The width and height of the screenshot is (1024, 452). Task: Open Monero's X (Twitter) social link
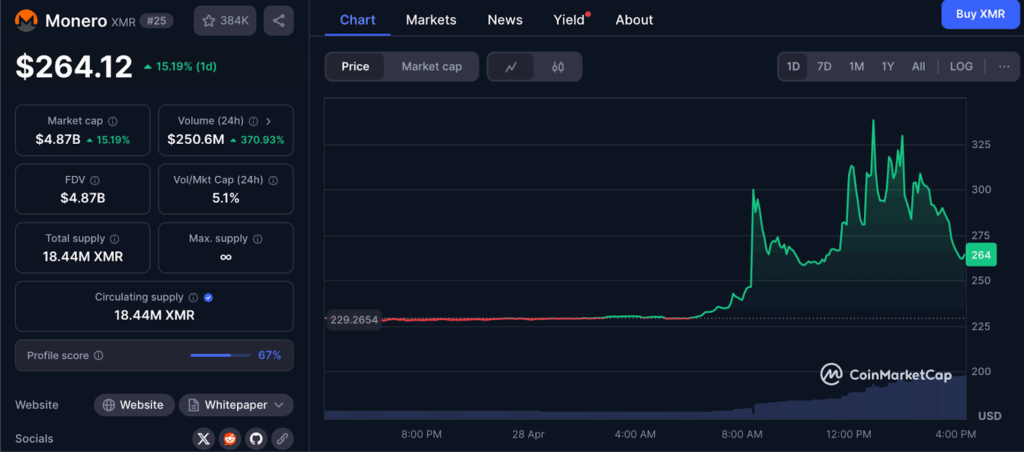pos(204,438)
